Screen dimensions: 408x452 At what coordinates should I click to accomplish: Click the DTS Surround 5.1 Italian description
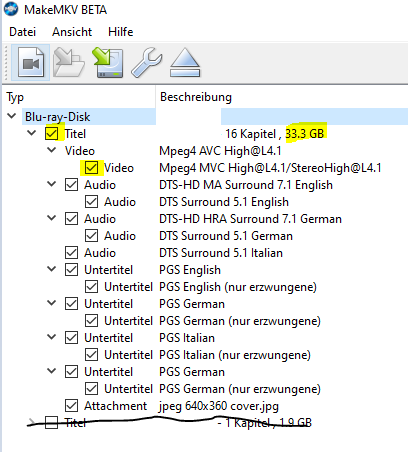point(221,253)
